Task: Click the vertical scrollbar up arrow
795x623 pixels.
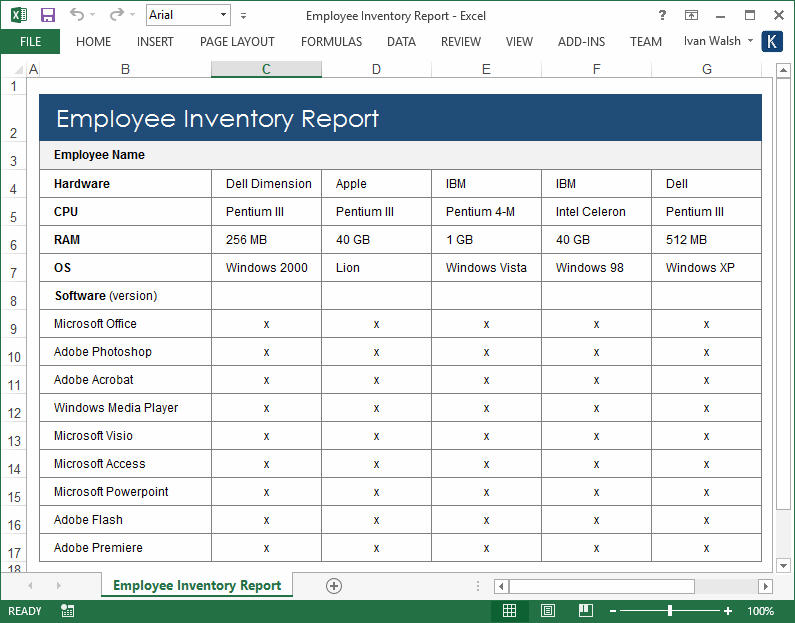Action: pos(783,70)
